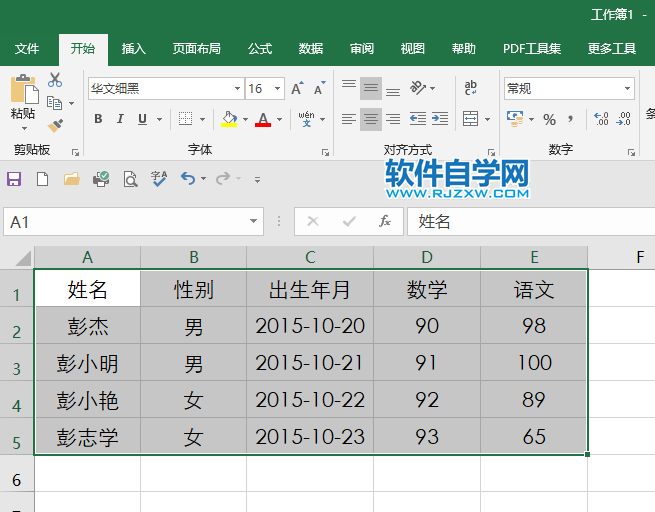
Task: Open the 文件 menu
Action: coord(27,49)
